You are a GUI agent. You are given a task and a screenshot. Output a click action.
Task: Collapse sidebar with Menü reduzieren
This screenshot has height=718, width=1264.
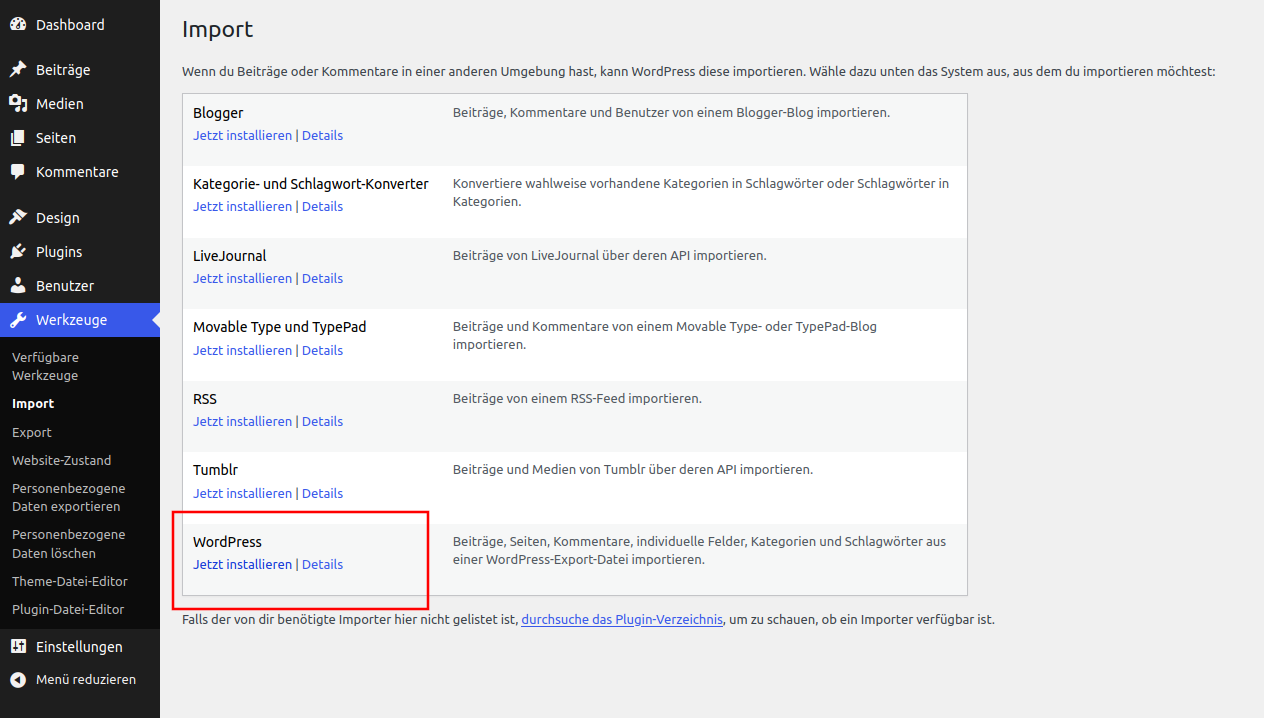(x=80, y=679)
